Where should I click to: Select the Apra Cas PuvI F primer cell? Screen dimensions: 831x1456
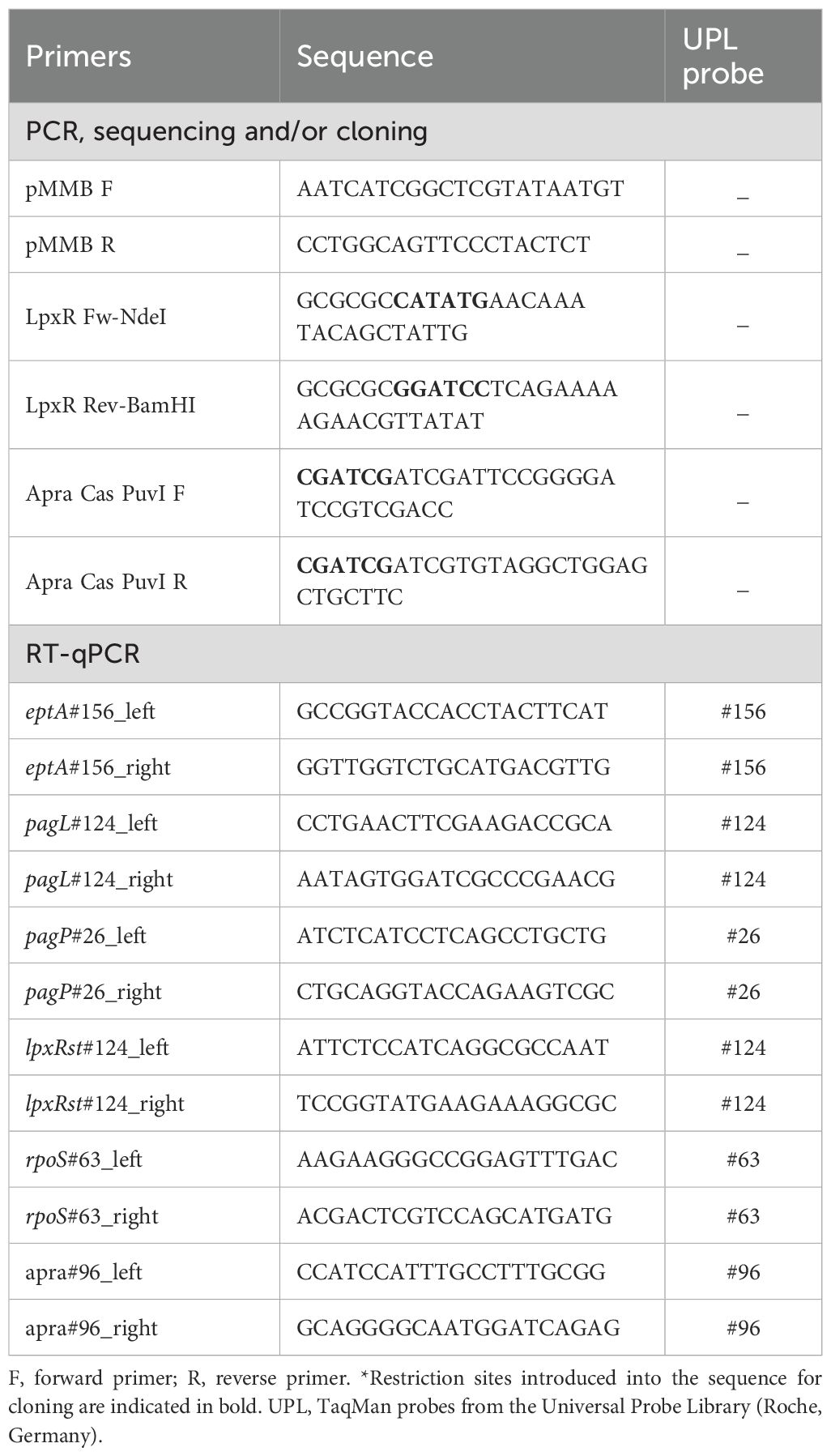click(x=105, y=493)
